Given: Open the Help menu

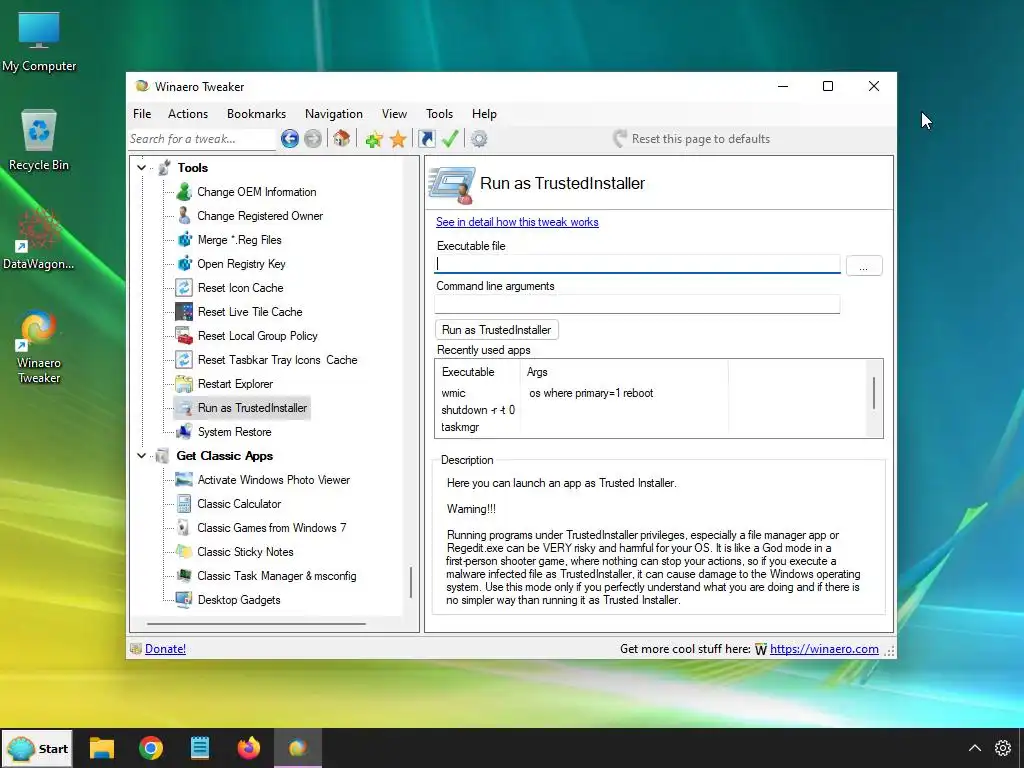Looking at the screenshot, I should tap(485, 114).
